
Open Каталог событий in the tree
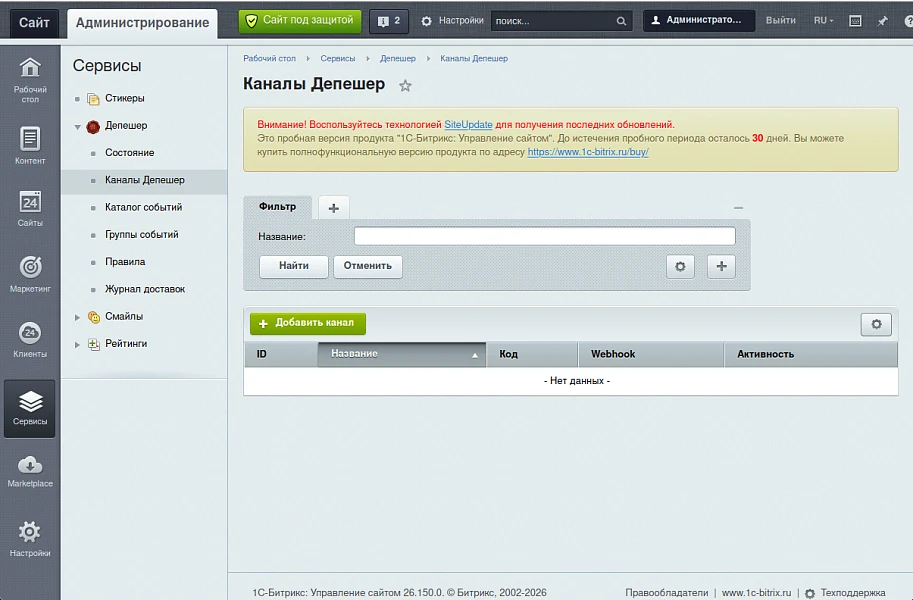143,207
